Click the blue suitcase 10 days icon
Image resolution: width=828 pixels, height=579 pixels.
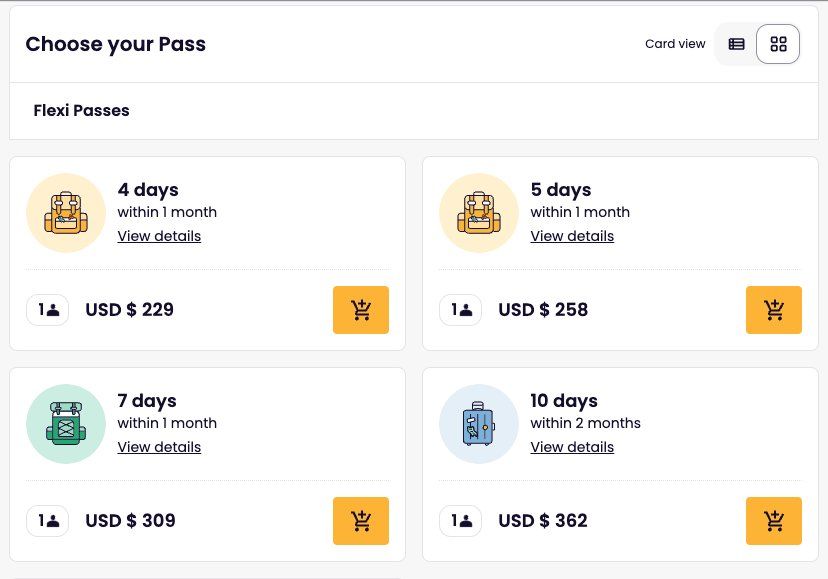[x=479, y=424]
